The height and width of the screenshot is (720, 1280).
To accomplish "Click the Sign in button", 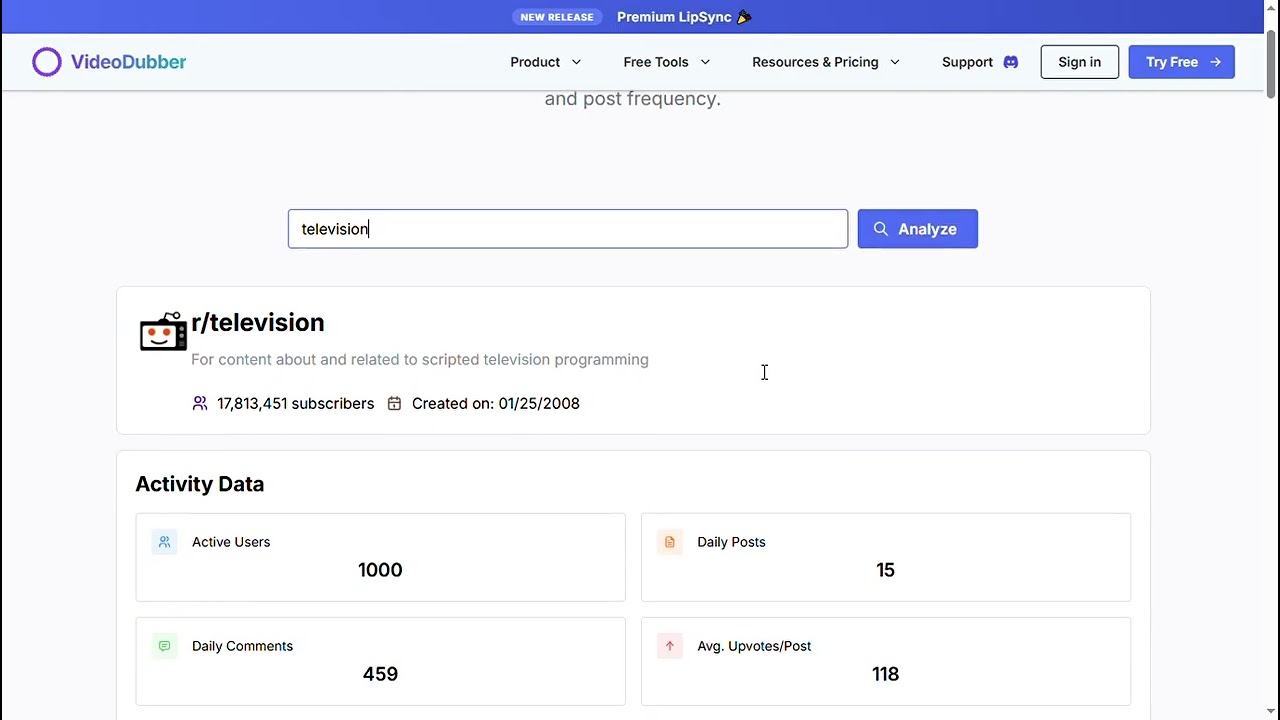I will click(1080, 62).
